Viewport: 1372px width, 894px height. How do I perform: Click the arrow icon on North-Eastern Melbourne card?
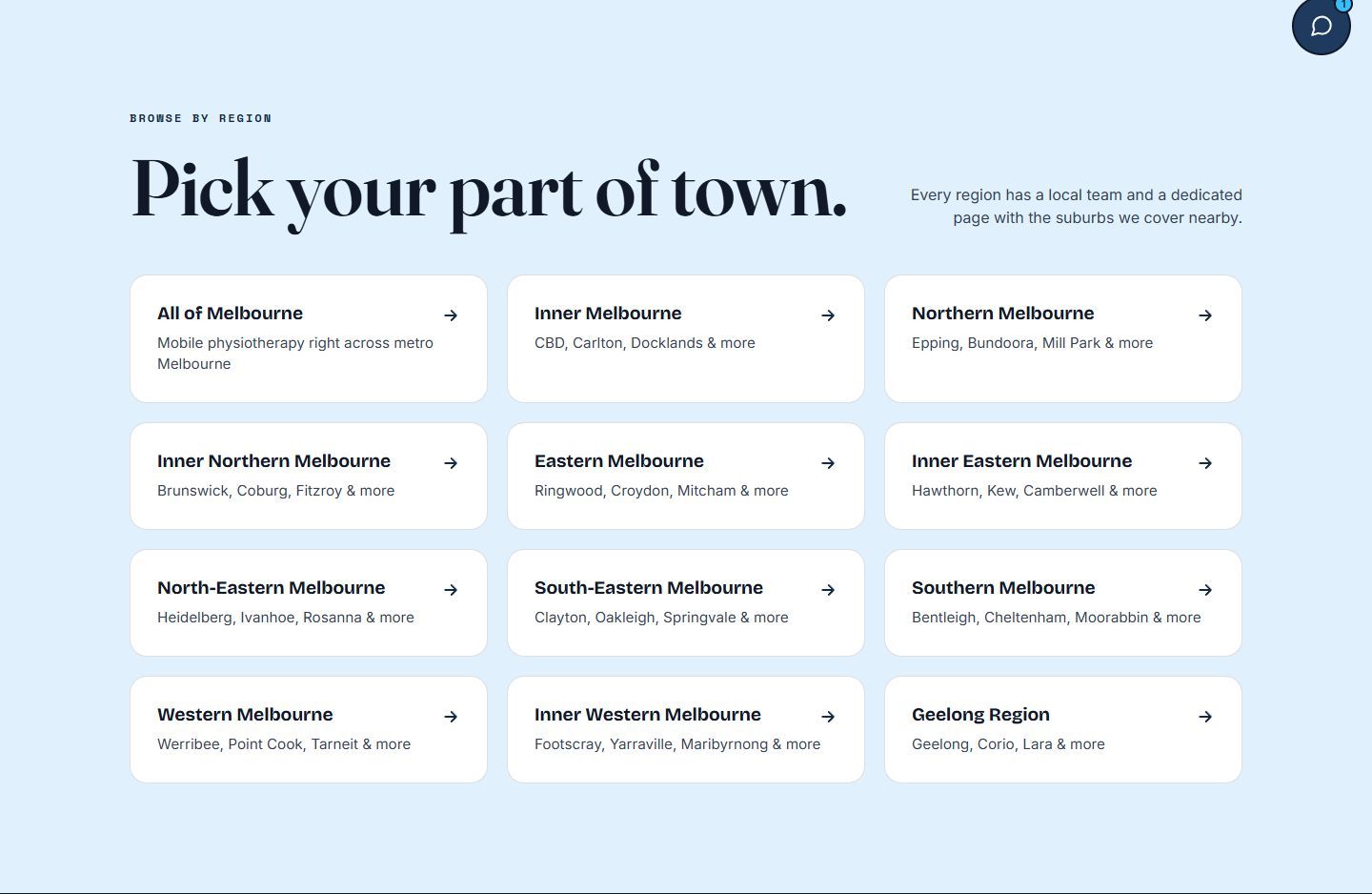point(451,590)
